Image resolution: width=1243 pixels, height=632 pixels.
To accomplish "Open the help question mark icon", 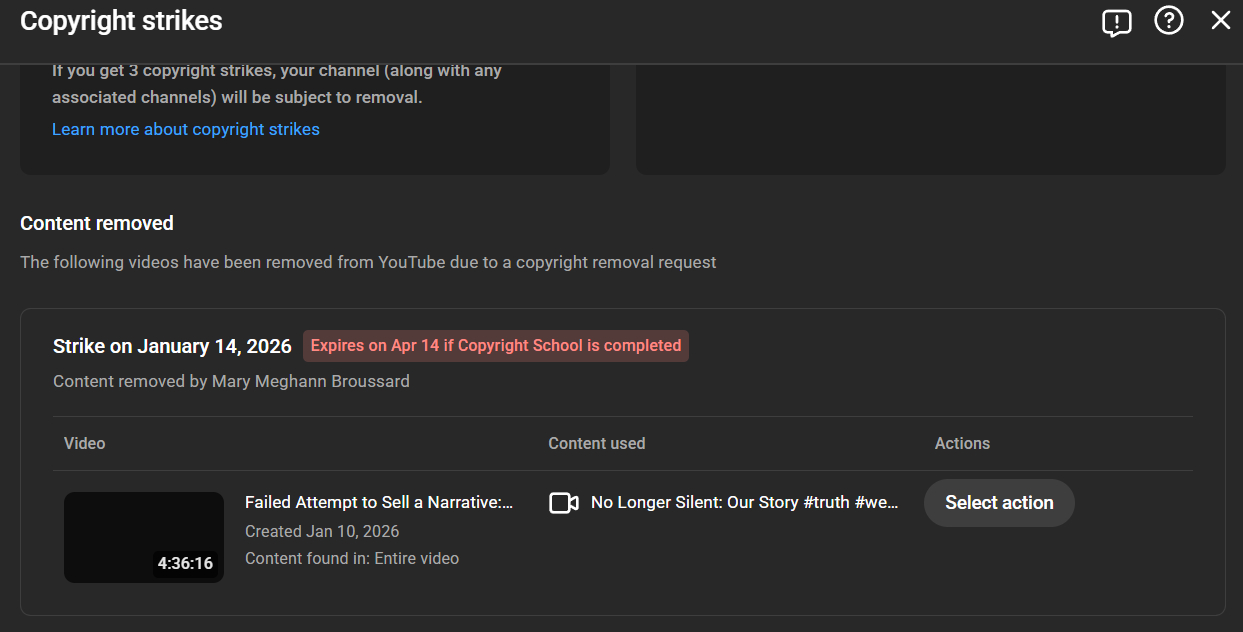I will (1168, 21).
